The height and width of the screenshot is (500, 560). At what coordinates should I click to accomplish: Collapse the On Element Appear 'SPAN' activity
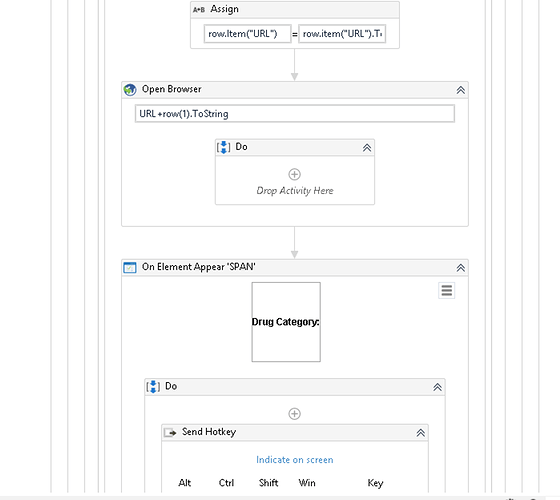click(x=461, y=268)
